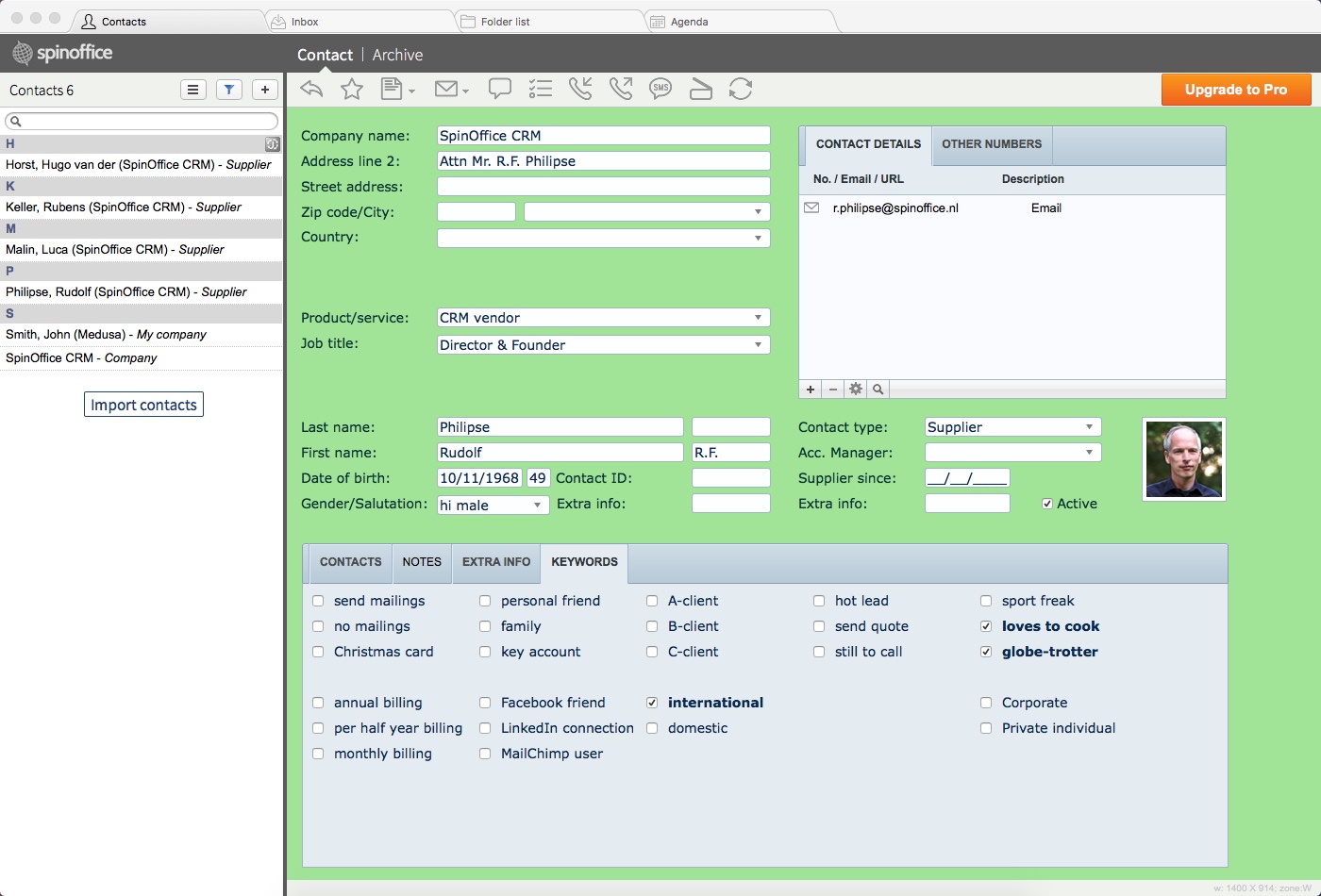Screen dimensions: 1321x896
Task: Click the scanner toolbar icon
Action: tap(700, 89)
